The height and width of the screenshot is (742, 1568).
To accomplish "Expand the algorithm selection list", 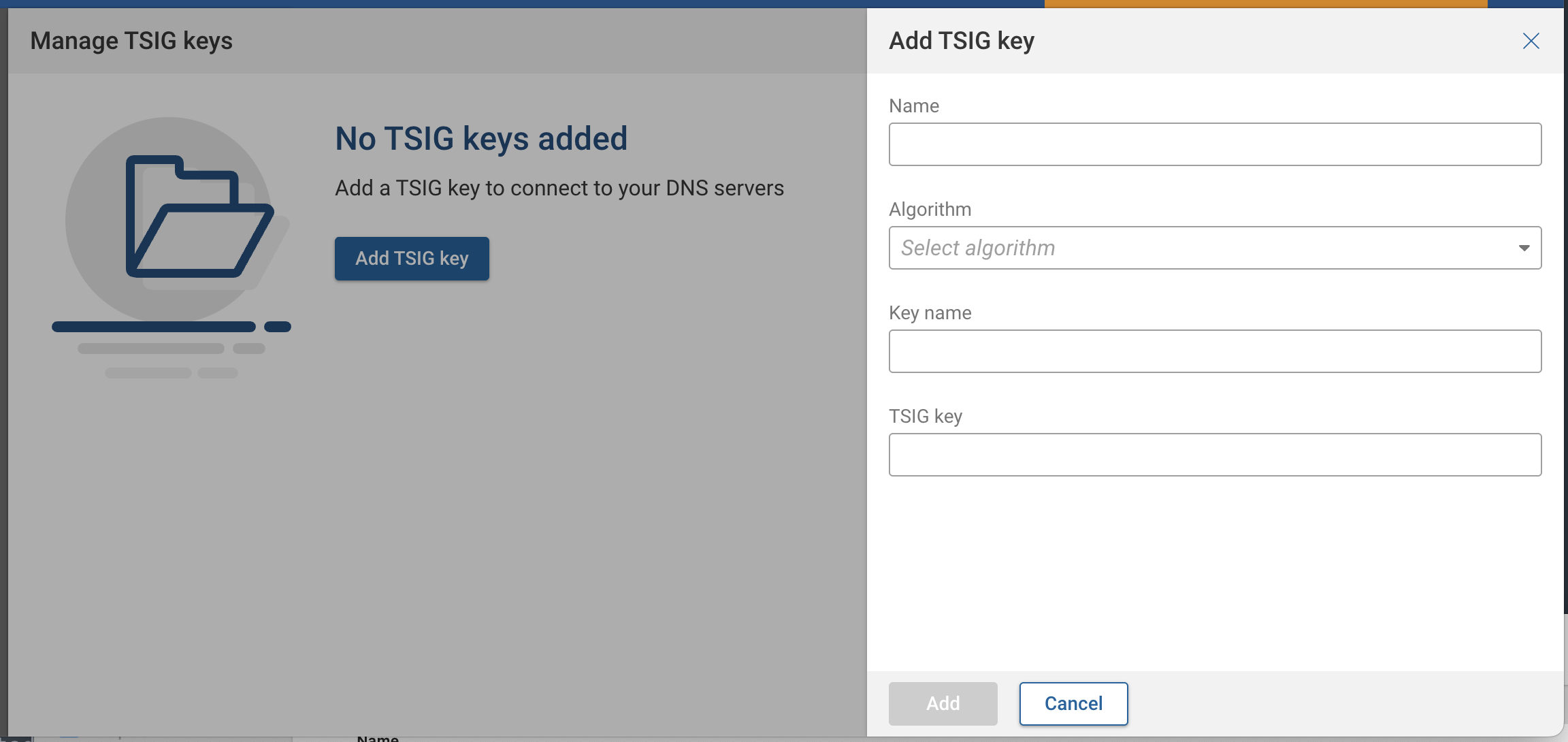I will pyautogui.click(x=1524, y=248).
